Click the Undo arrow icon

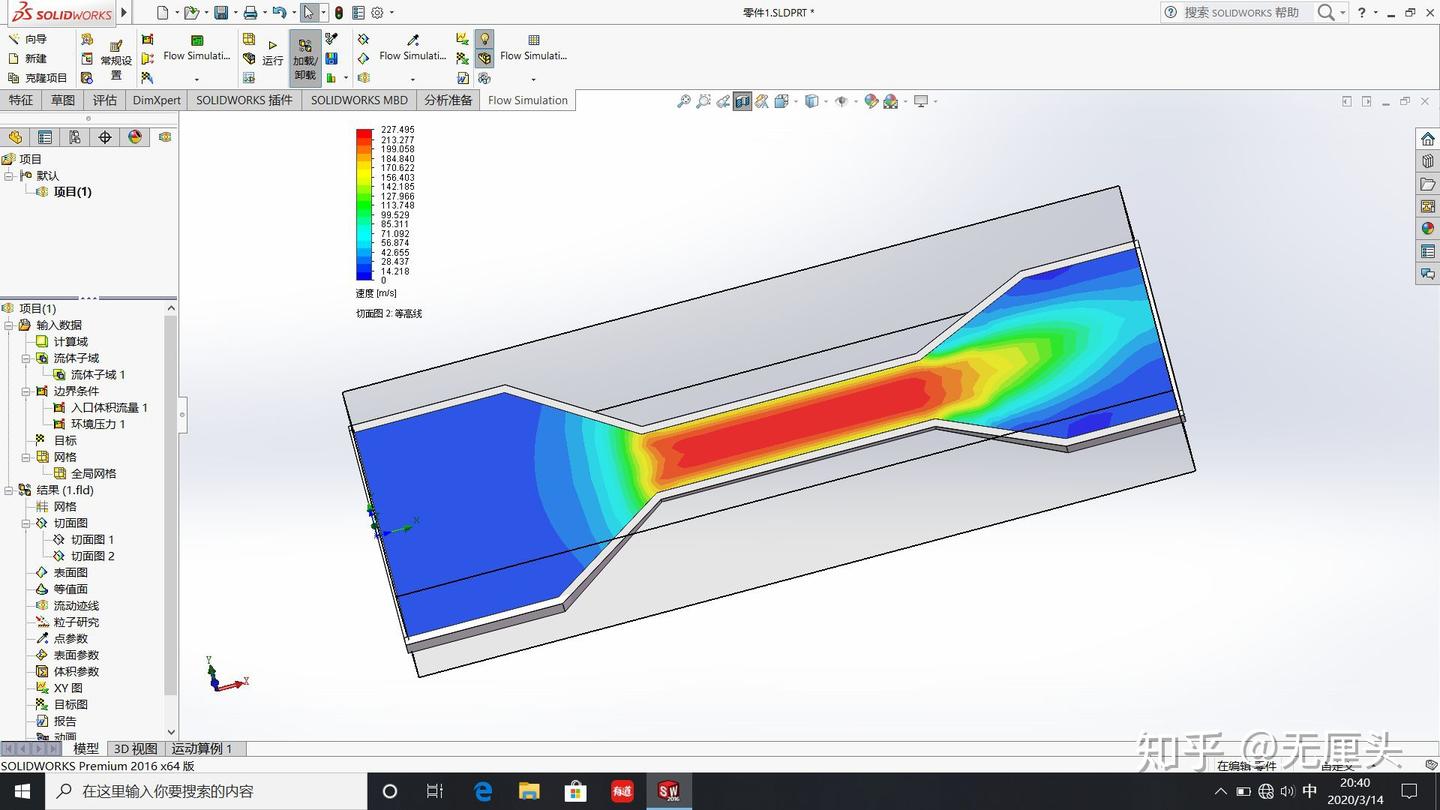(x=279, y=13)
